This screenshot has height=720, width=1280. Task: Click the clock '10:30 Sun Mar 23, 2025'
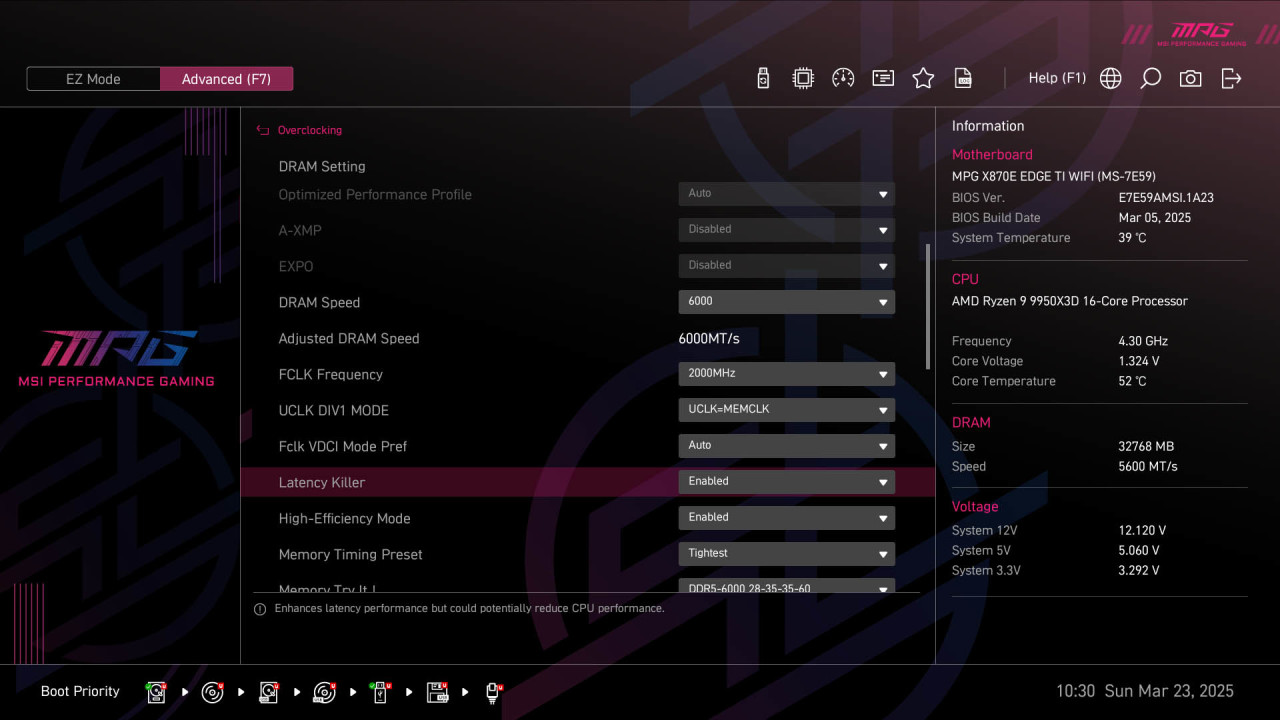(x=1145, y=692)
